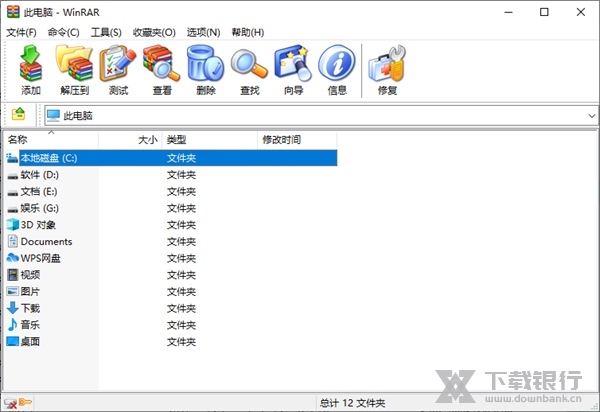Minimize the WinRAR window
This screenshot has height=412, width=600.
pos(508,12)
